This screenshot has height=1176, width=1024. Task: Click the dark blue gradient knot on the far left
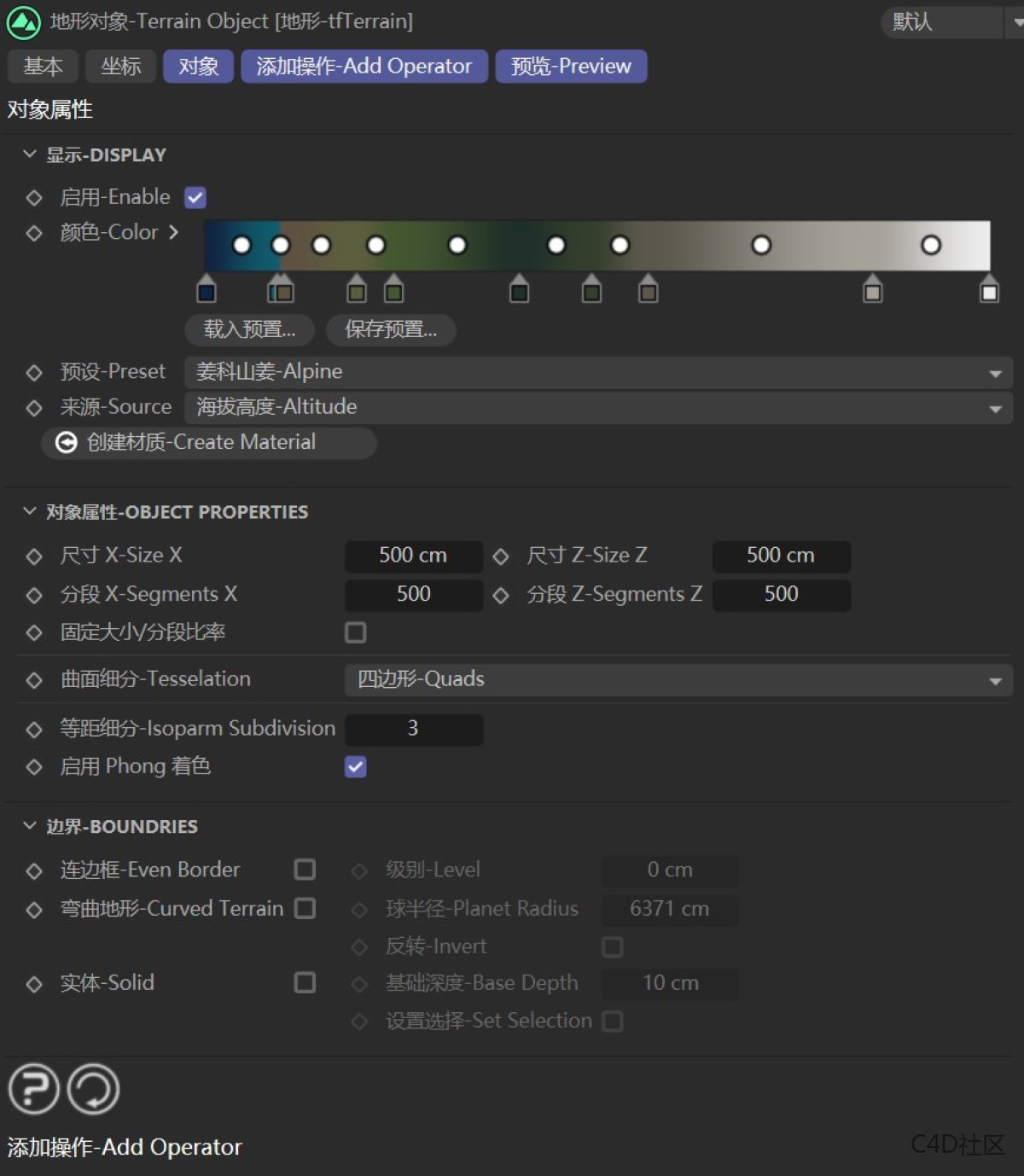coord(206,290)
